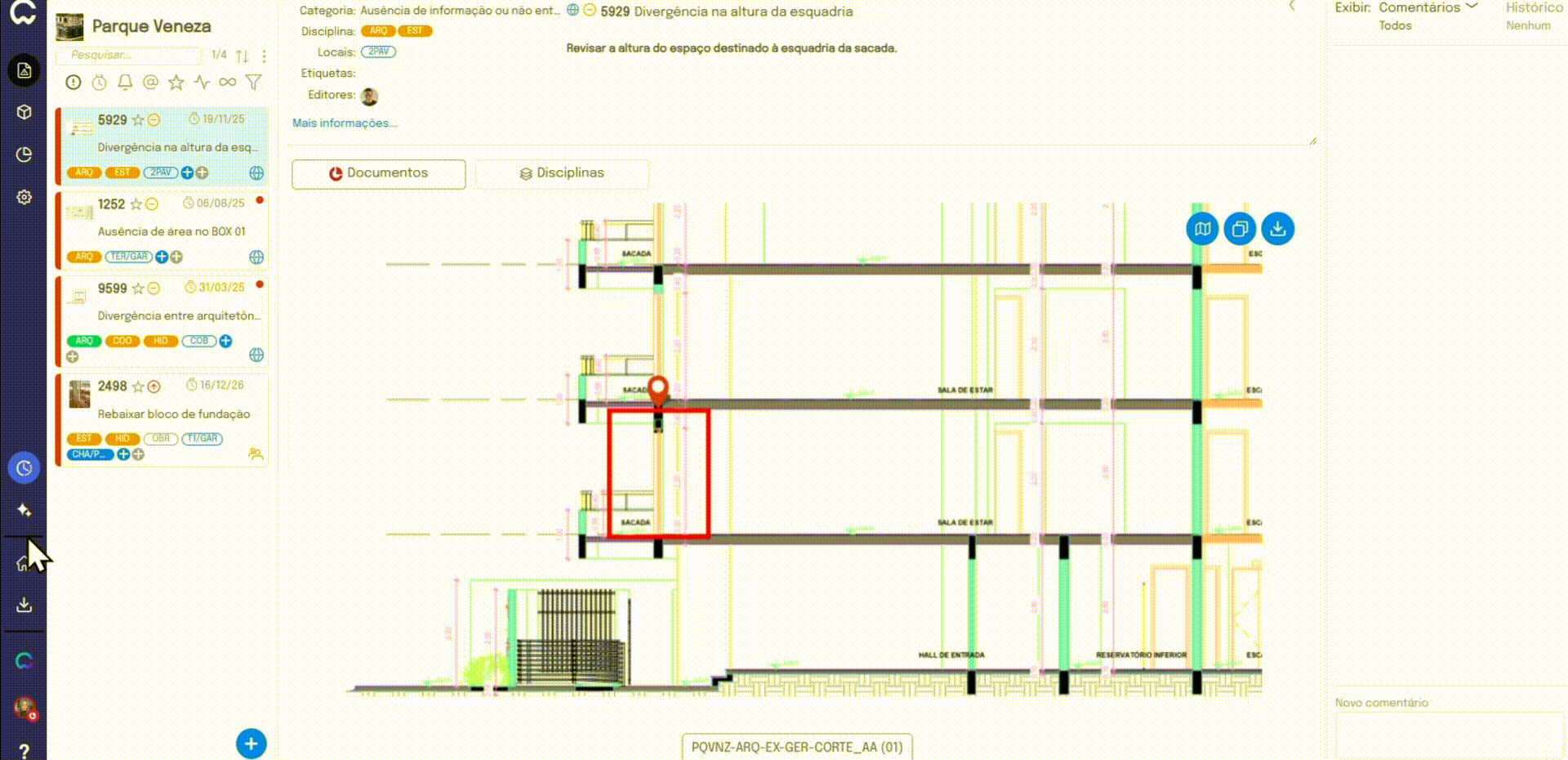Click the download button over the drawing
The image size is (1568, 760).
point(1277,229)
